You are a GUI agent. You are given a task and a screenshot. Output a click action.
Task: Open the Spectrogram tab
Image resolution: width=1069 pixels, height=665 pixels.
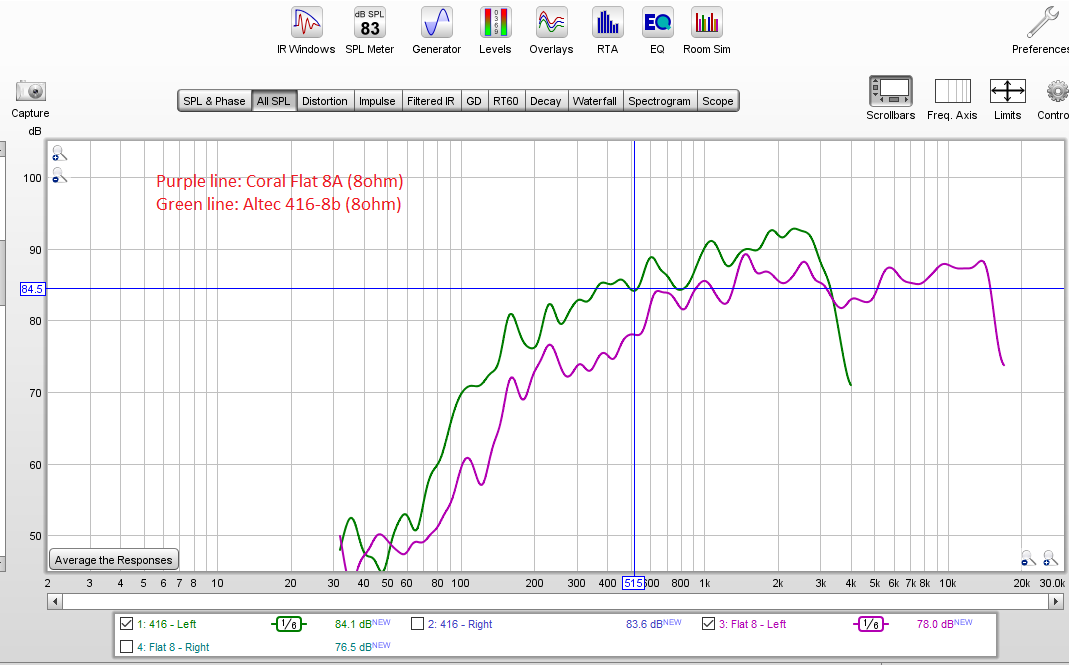pos(659,101)
